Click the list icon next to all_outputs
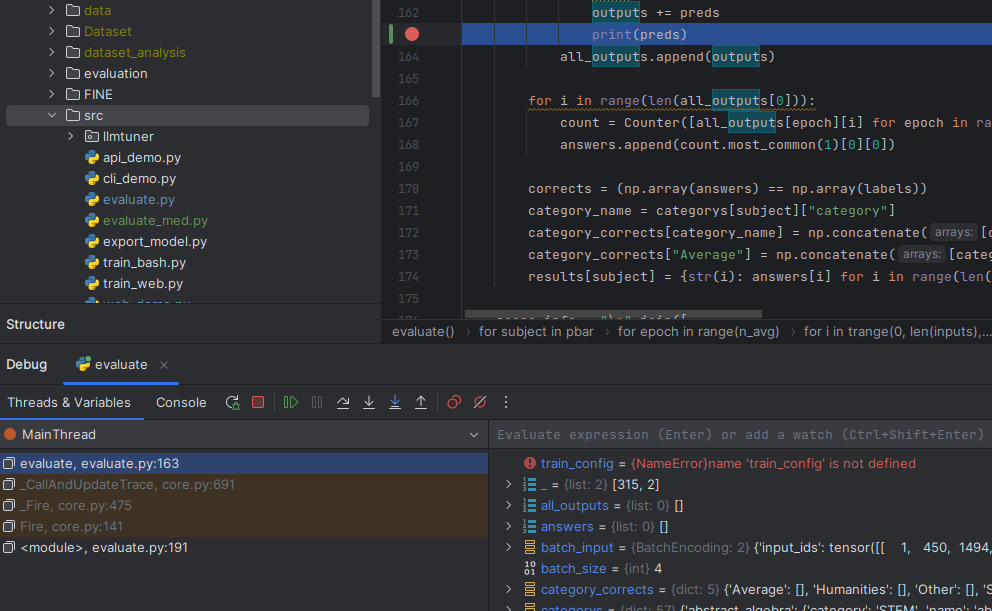992x611 pixels. pos(530,505)
